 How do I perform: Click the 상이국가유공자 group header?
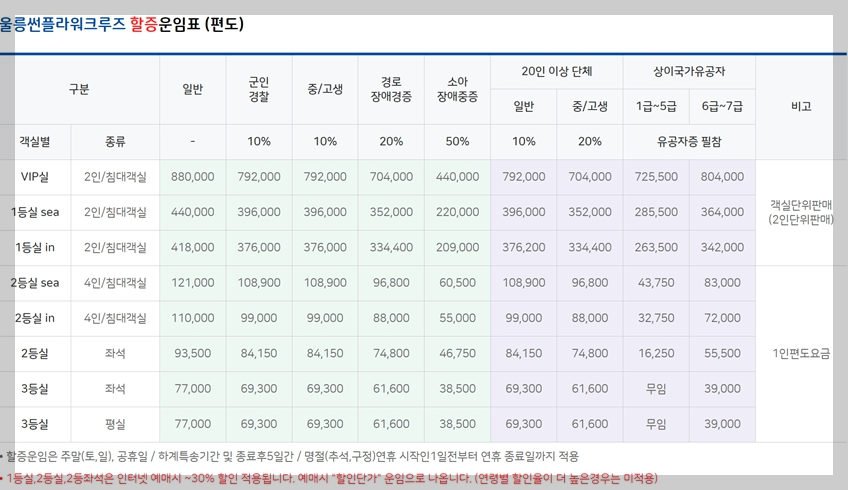coord(689,71)
